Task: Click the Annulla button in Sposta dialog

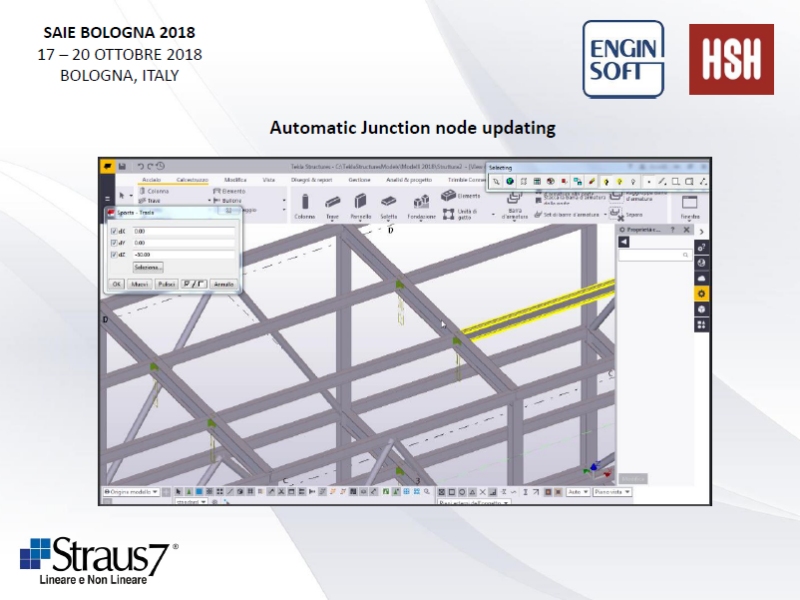Action: [x=223, y=284]
